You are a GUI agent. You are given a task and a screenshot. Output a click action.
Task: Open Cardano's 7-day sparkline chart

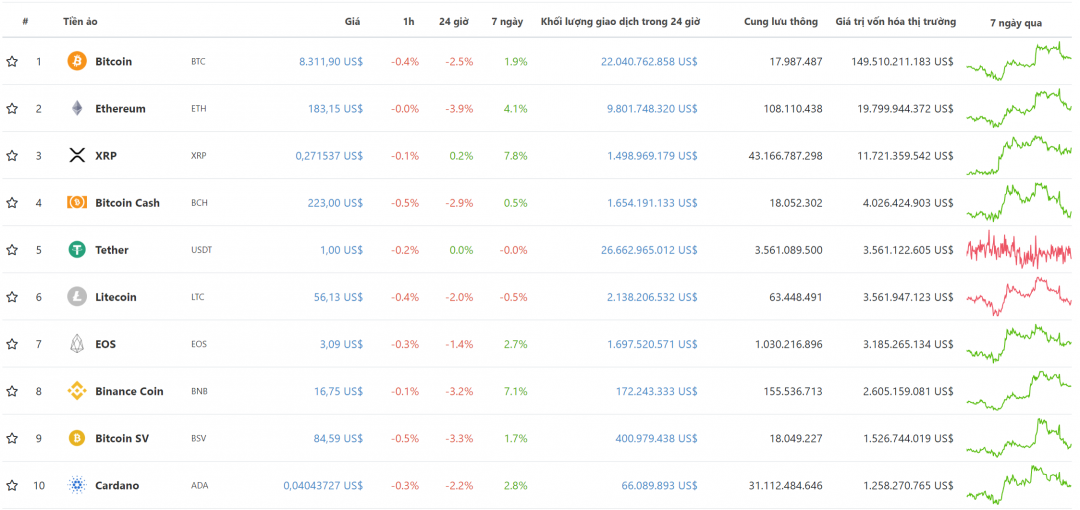(1019, 485)
